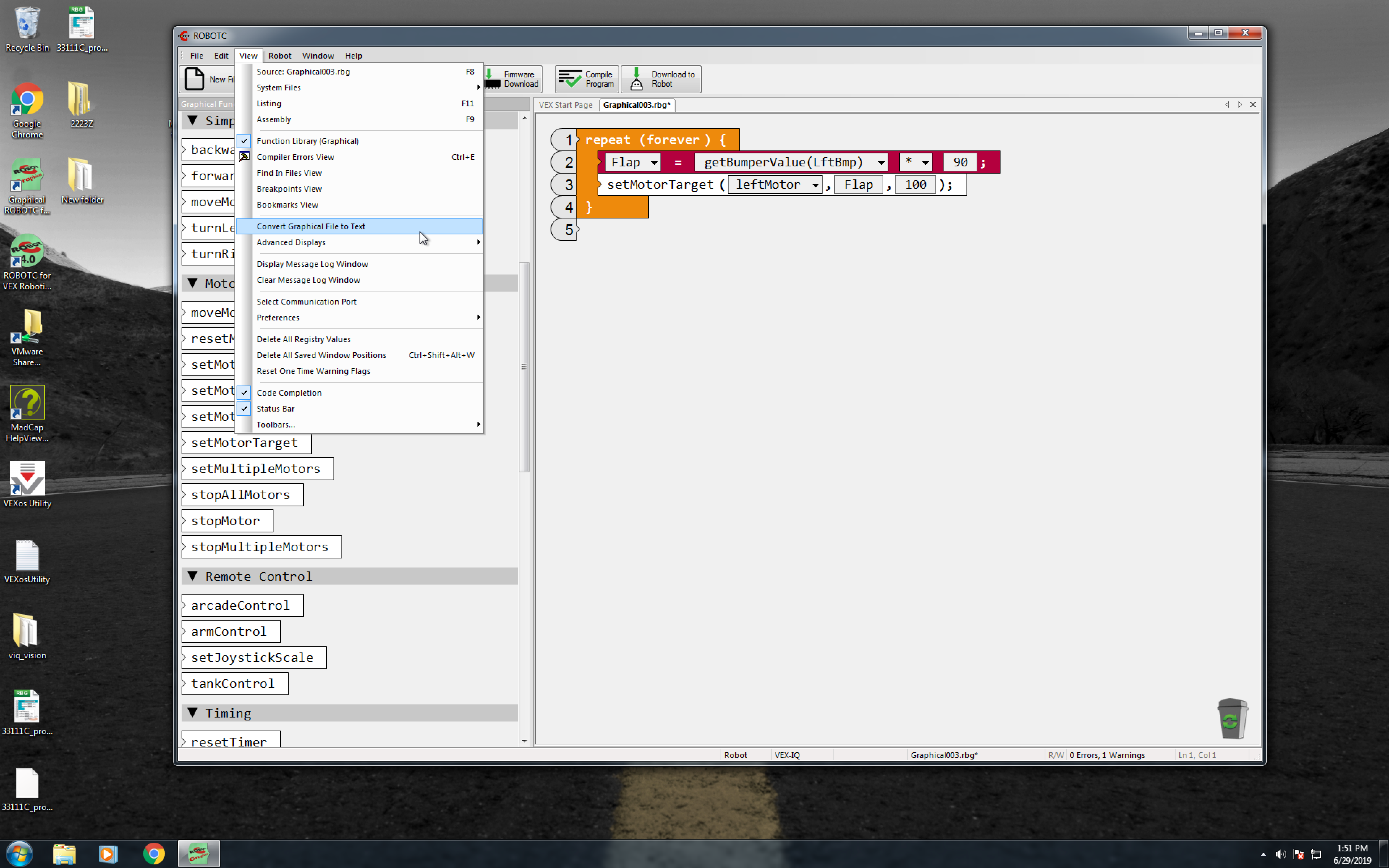This screenshot has height=868, width=1389.
Task: Click the Flap field in setMotorTarget
Action: pos(858,185)
